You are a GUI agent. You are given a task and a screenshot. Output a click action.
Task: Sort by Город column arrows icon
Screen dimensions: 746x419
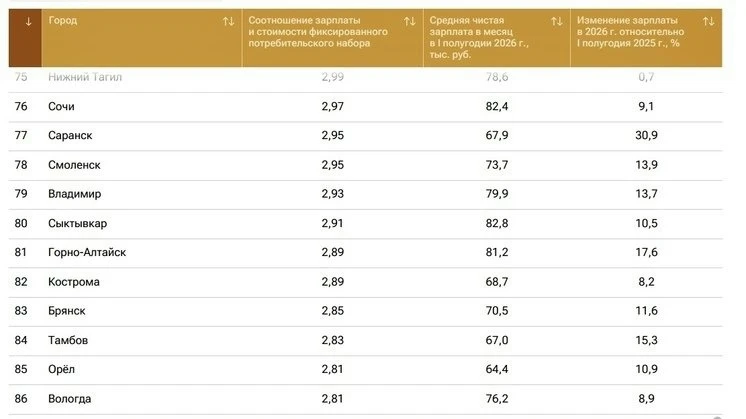coord(228,21)
